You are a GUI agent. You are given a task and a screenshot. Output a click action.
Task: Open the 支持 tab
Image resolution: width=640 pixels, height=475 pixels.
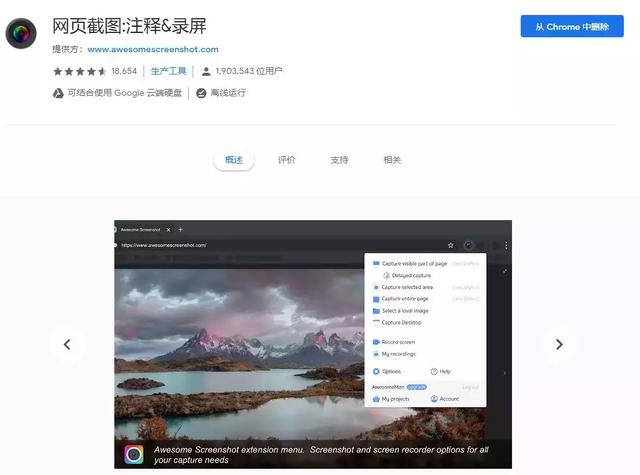(339, 160)
